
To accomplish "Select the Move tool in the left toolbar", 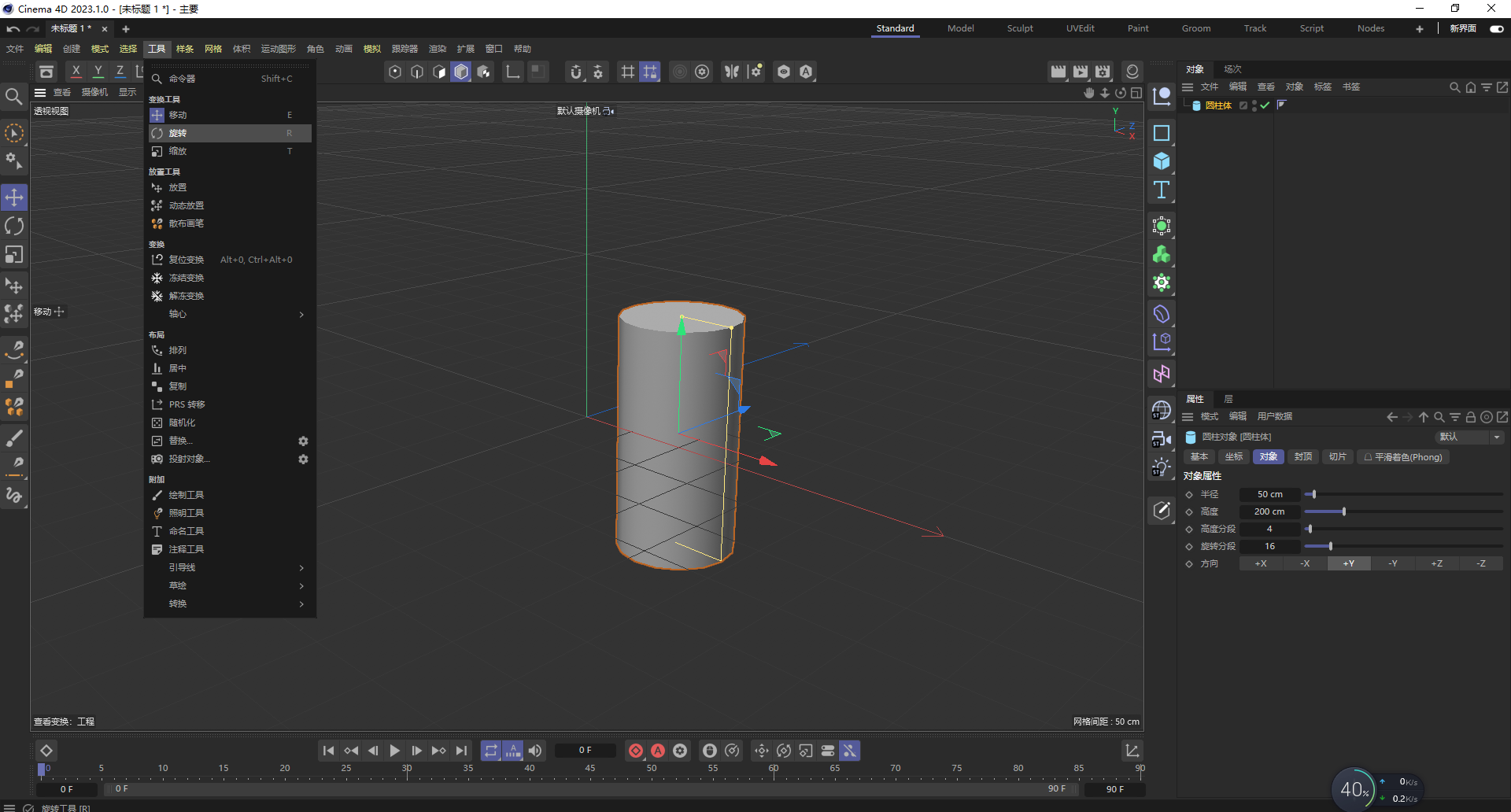I will pyautogui.click(x=14, y=197).
